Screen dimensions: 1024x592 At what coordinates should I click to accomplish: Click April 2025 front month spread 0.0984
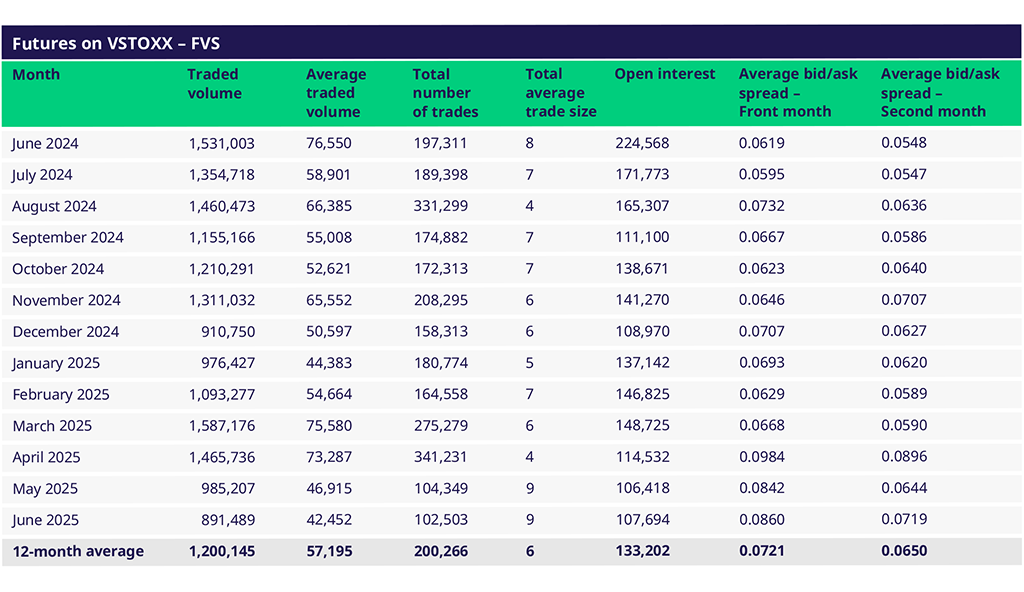[x=761, y=457]
